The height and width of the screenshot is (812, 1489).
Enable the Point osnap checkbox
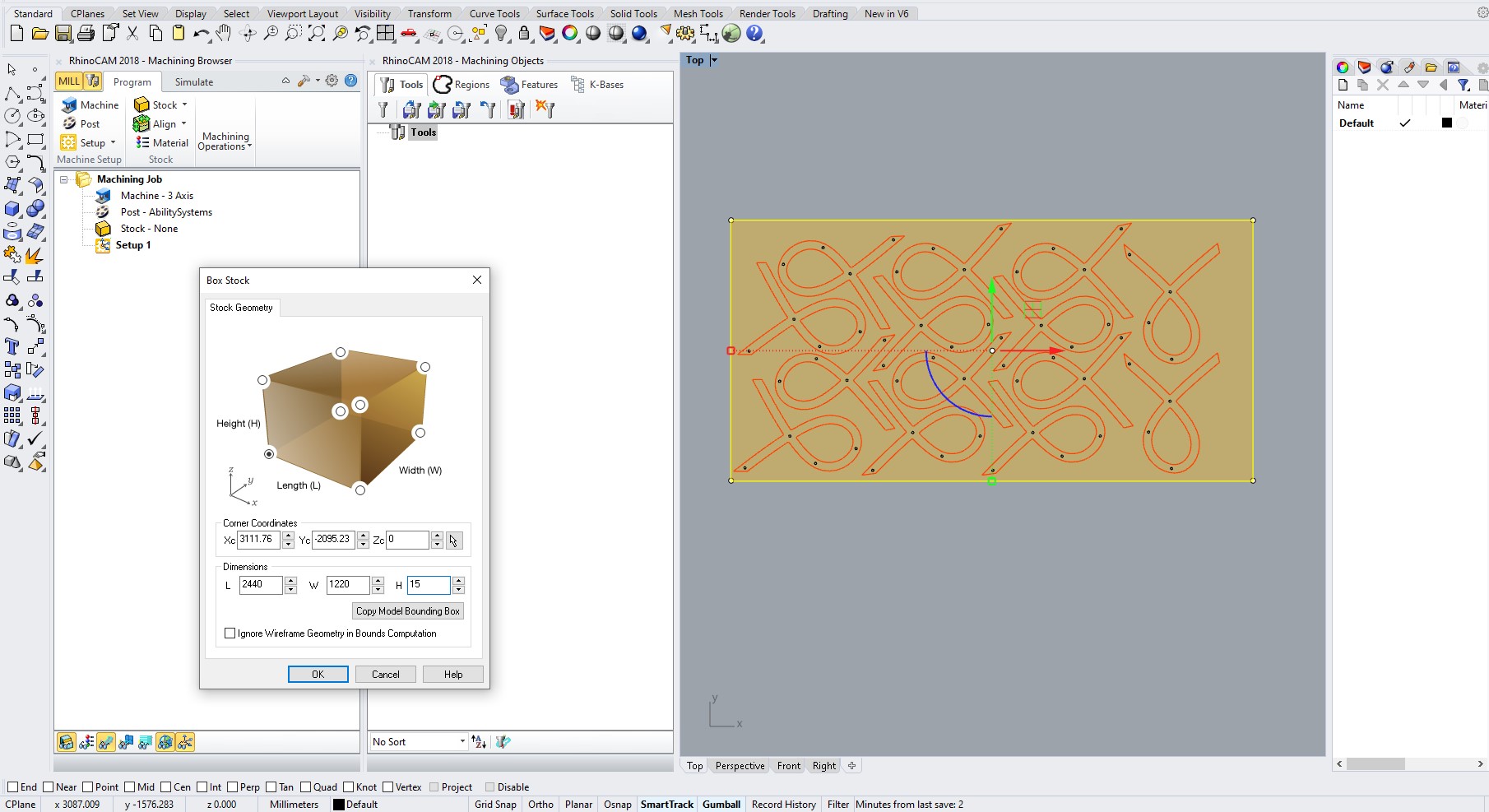click(x=88, y=787)
